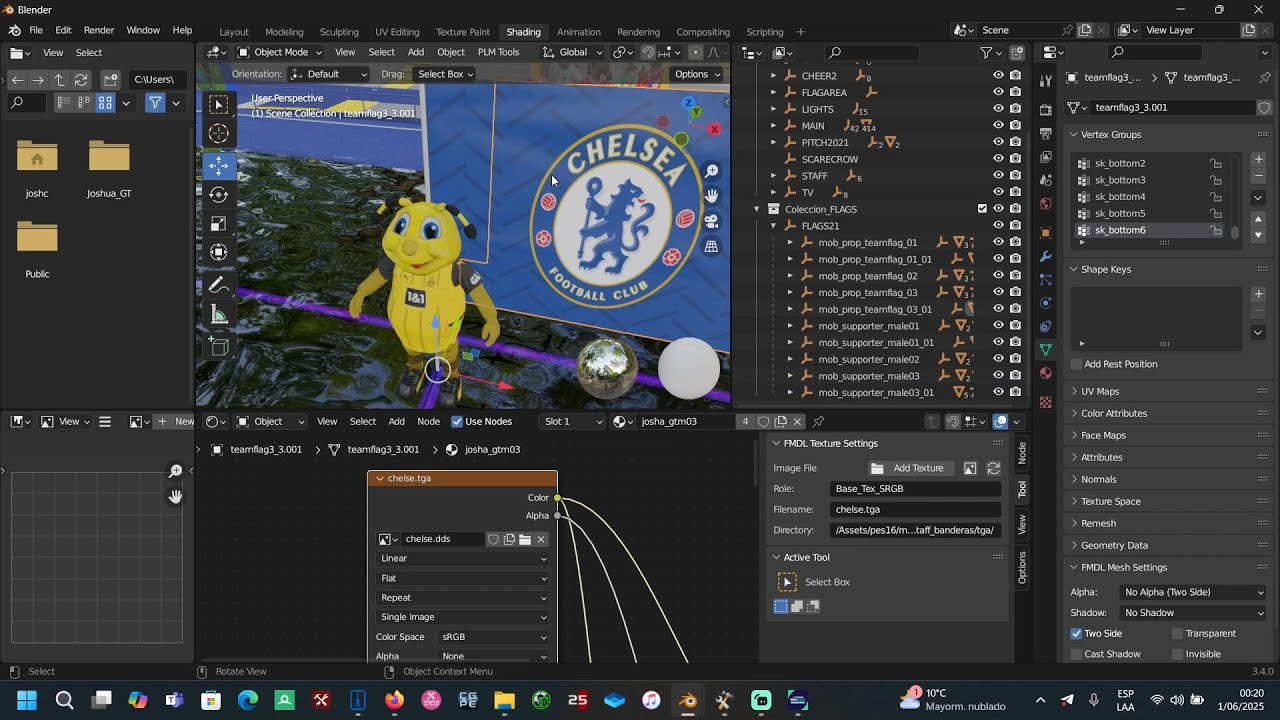Toggle camera view gizmo in viewport
Viewport: 1280px width, 720px height.
tap(712, 221)
